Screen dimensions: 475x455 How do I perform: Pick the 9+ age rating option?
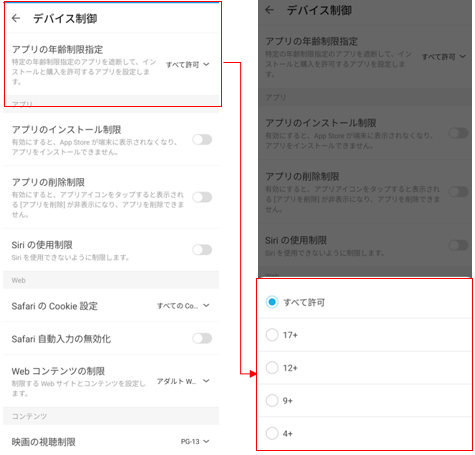(x=365, y=400)
